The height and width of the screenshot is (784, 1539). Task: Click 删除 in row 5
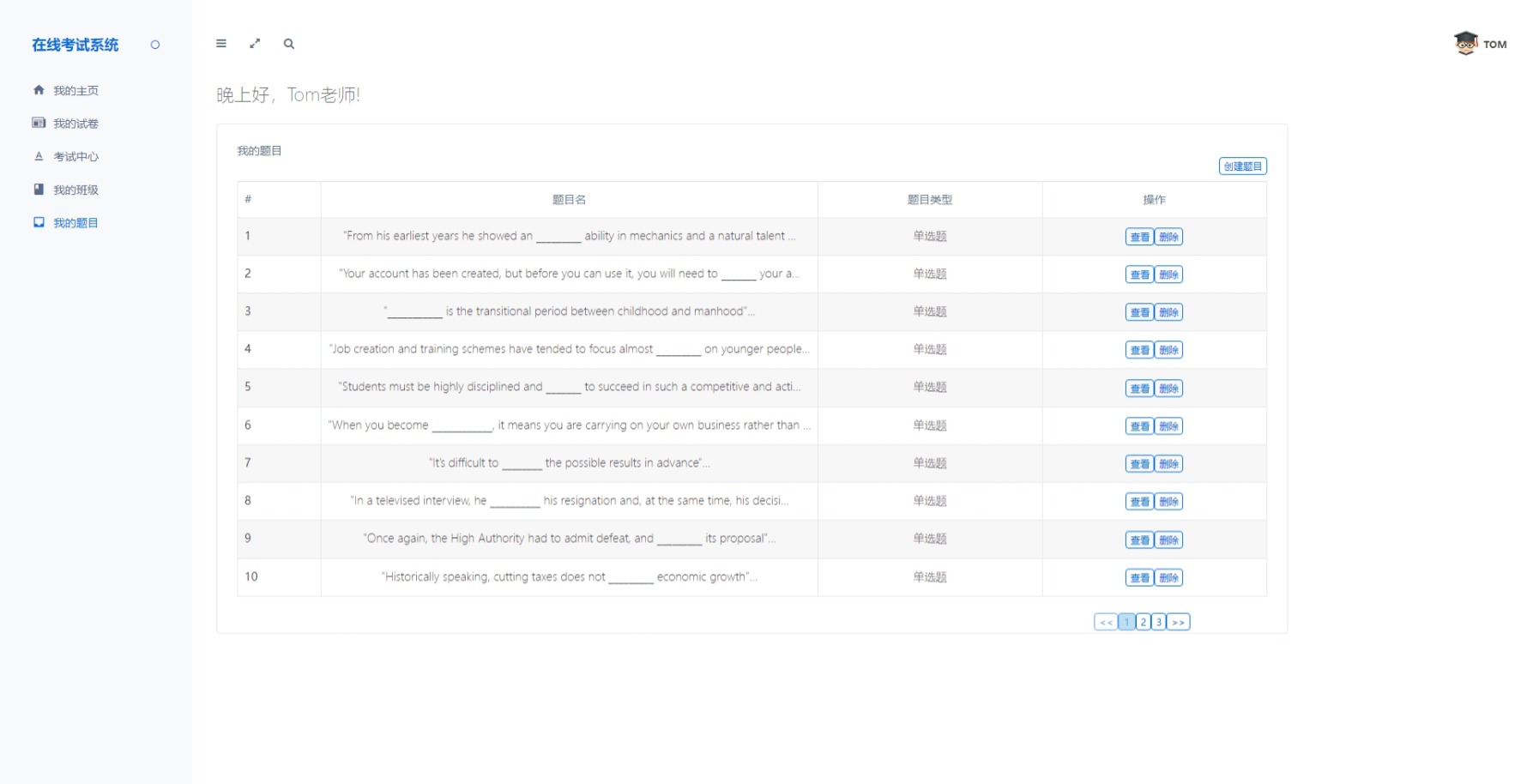tap(1168, 389)
